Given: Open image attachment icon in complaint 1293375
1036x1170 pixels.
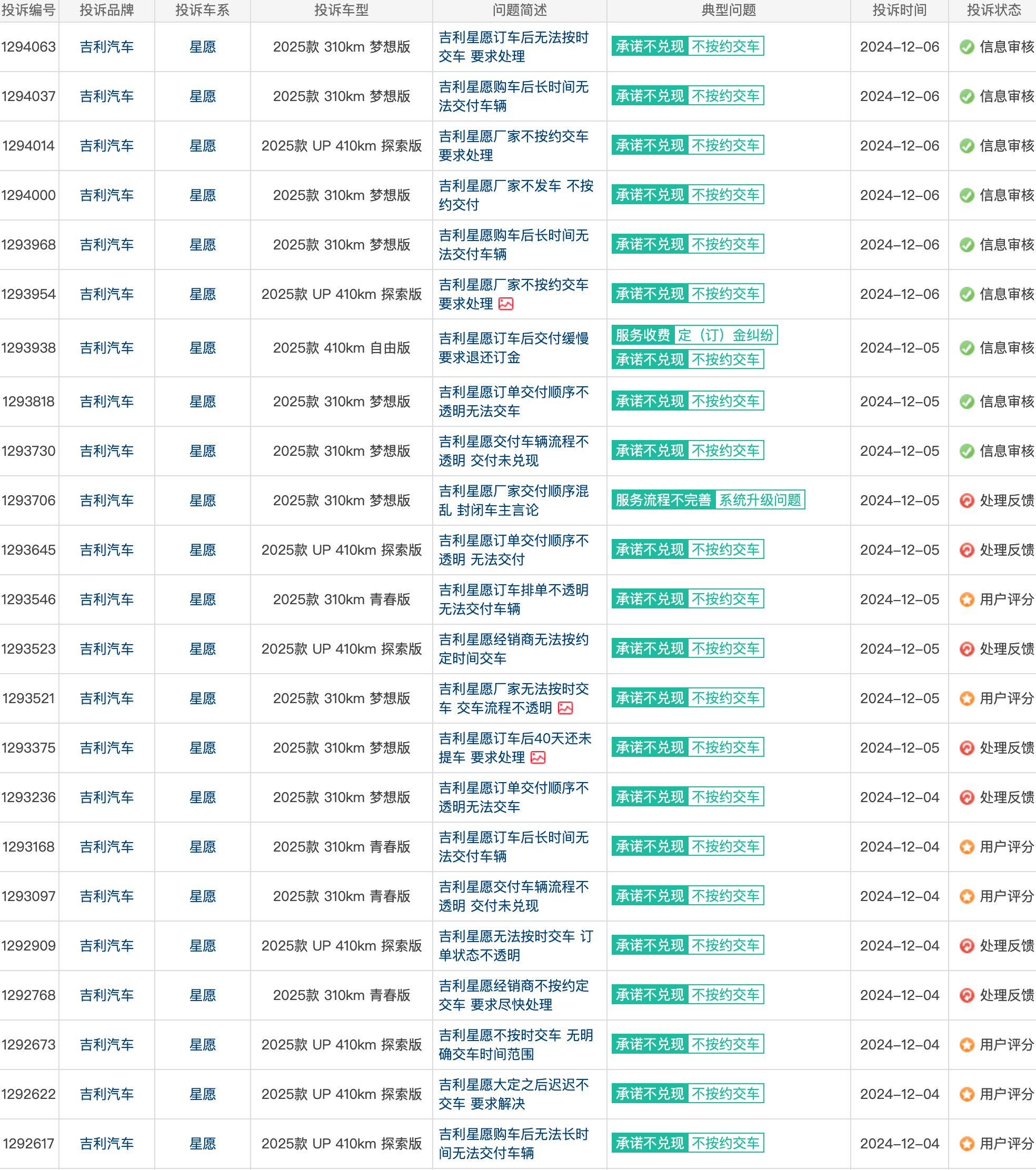Looking at the screenshot, I should (x=538, y=758).
